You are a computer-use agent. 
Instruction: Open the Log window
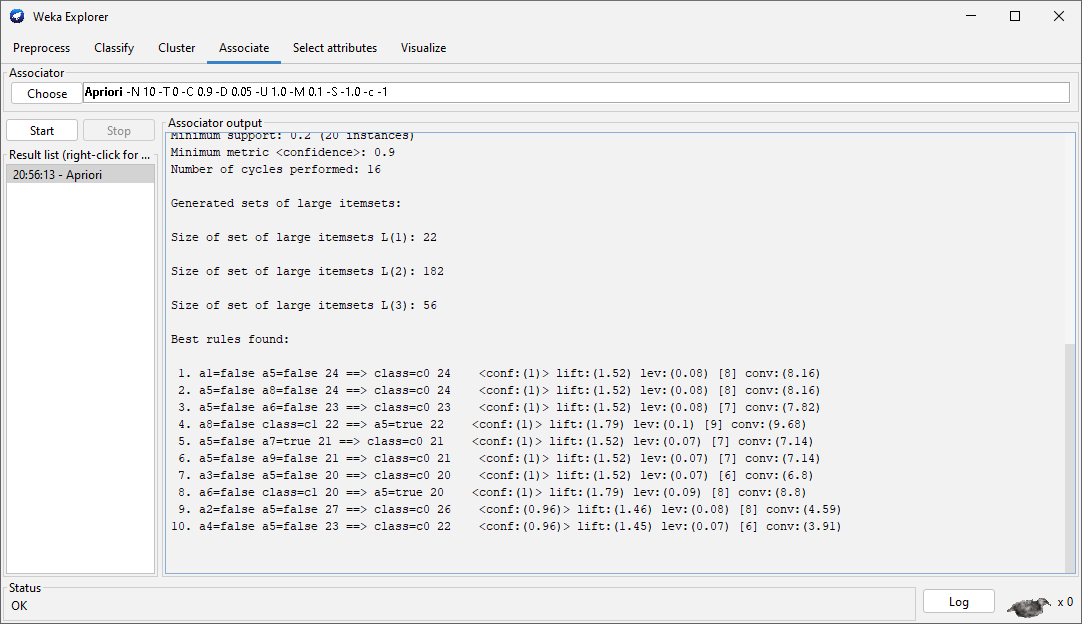[958, 601]
